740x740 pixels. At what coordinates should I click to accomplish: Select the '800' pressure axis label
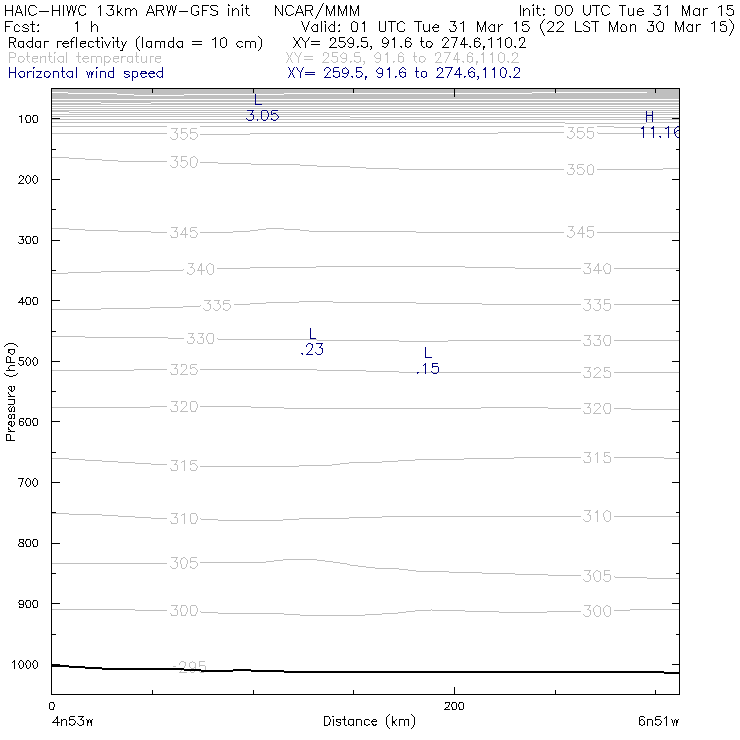(x=28, y=543)
